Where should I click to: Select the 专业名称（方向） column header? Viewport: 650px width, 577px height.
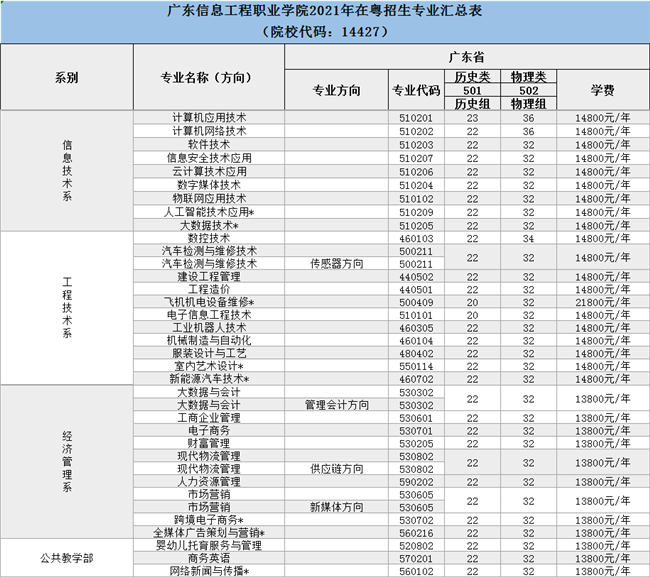coord(208,77)
